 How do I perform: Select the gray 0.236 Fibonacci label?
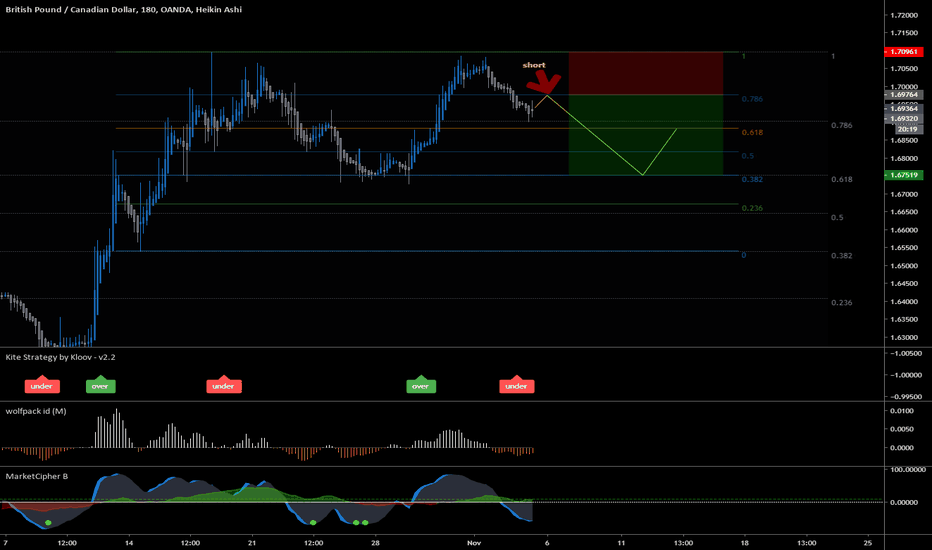[x=841, y=303]
